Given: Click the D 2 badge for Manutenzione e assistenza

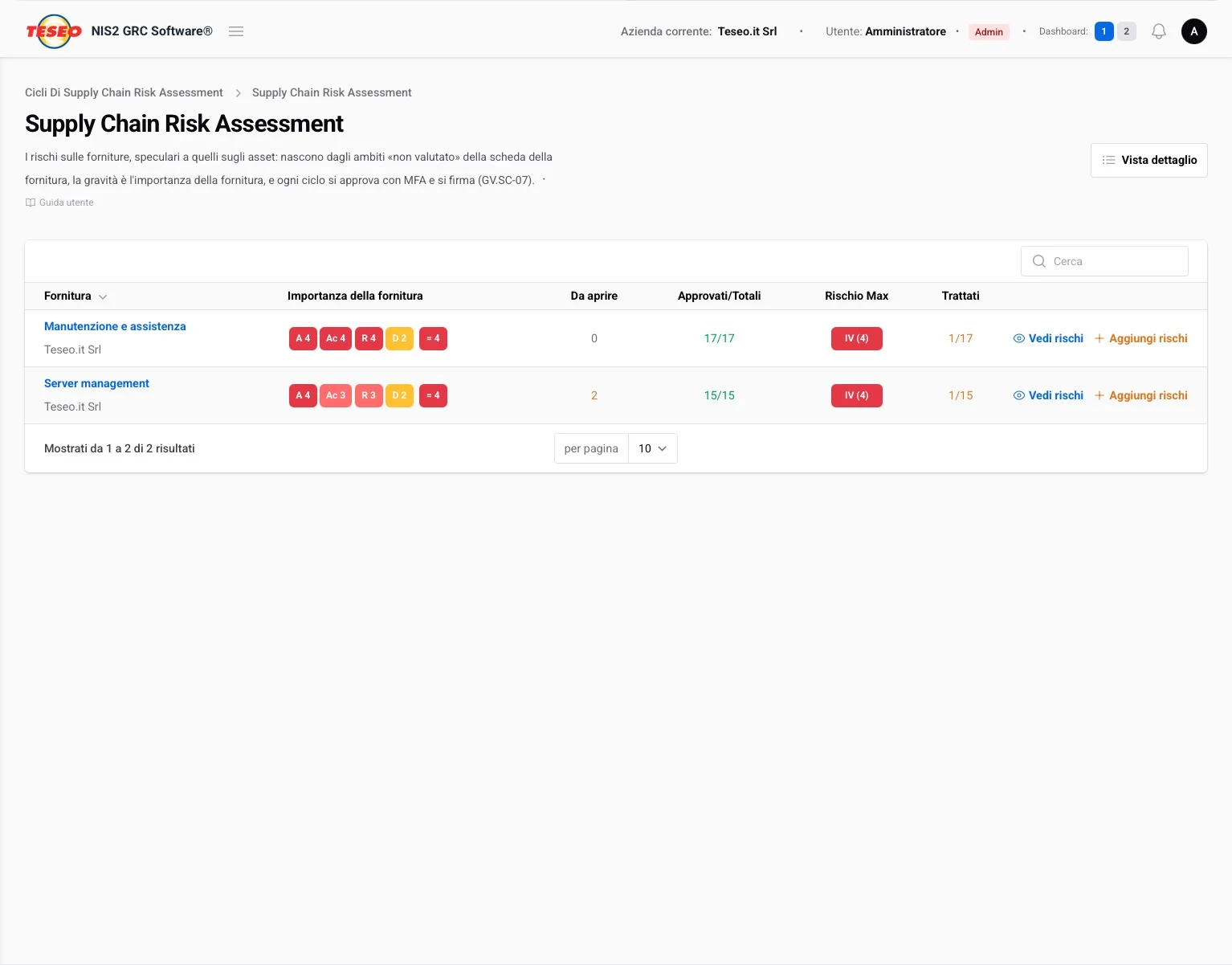Looking at the screenshot, I should (x=399, y=338).
